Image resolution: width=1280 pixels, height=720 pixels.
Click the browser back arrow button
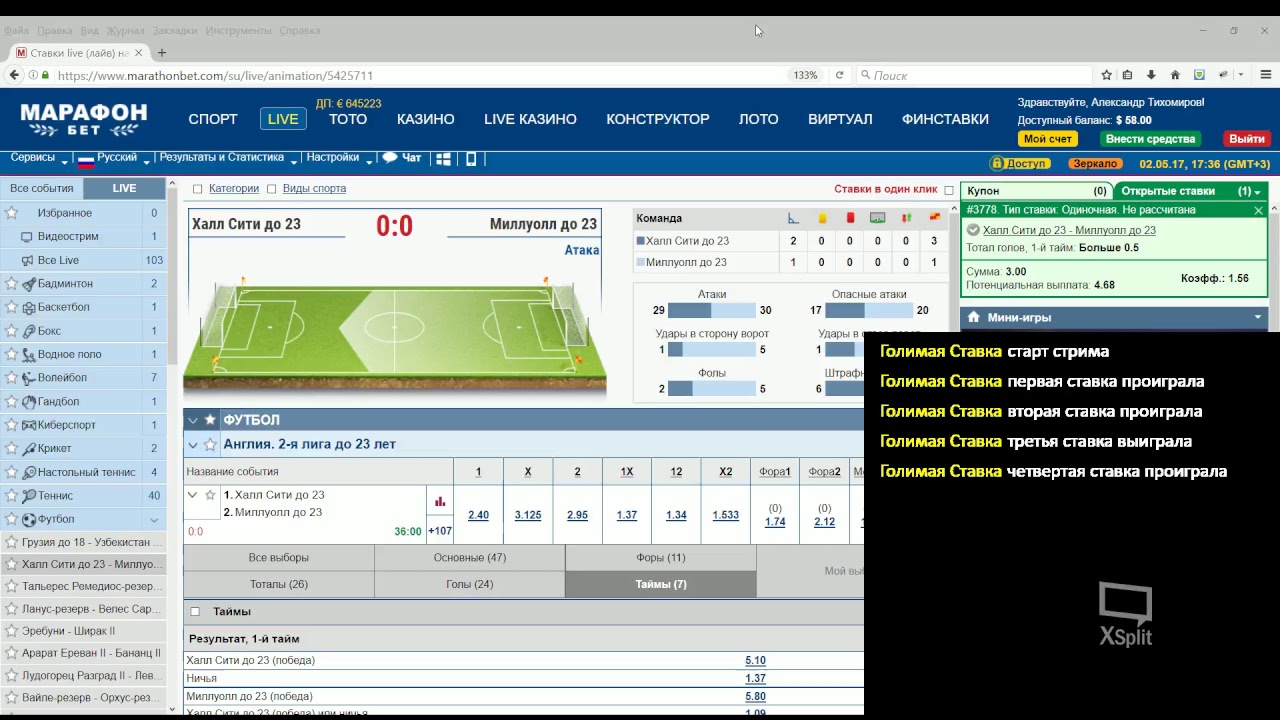14,75
